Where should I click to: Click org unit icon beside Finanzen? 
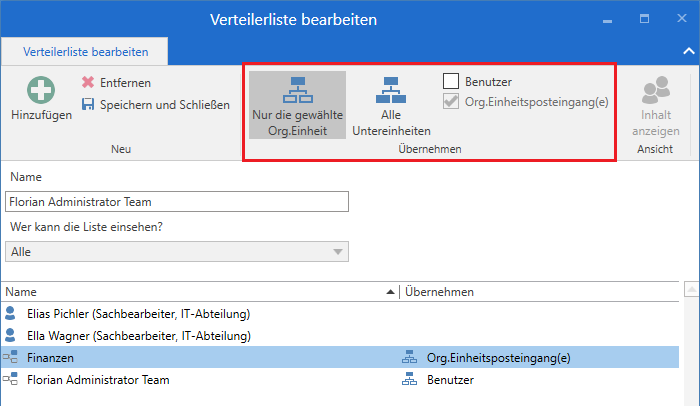11,357
